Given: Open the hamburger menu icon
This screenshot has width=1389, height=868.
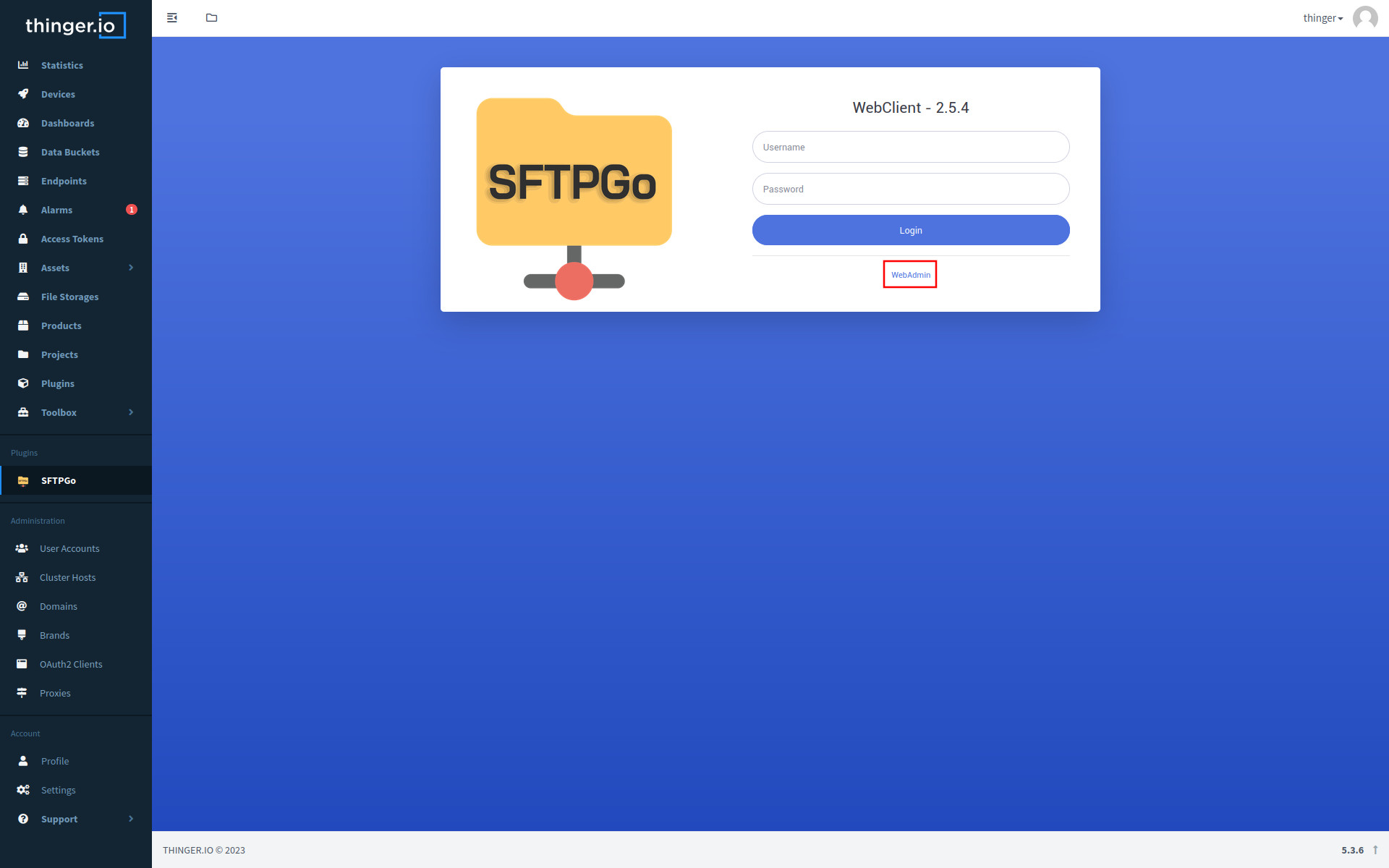Looking at the screenshot, I should pyautogui.click(x=172, y=18).
